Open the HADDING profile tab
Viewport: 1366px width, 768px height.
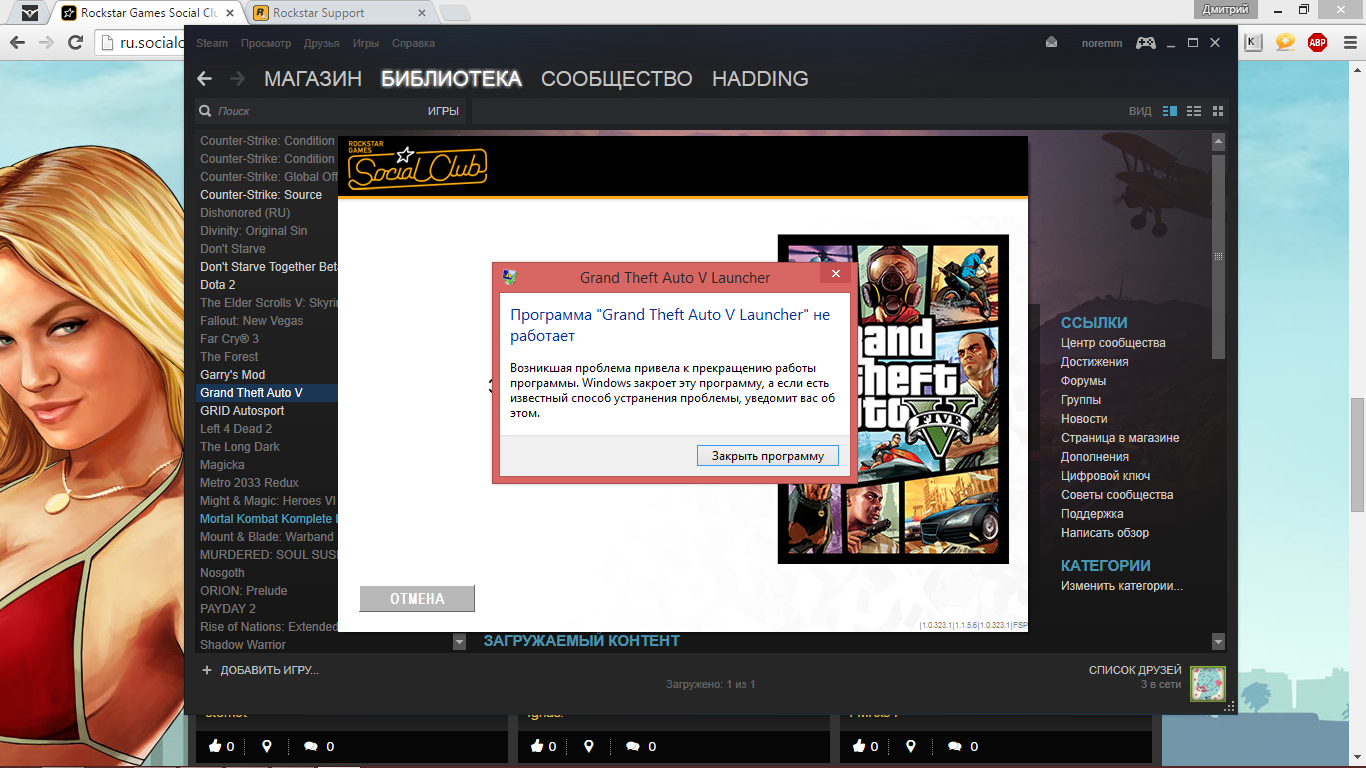tap(760, 79)
